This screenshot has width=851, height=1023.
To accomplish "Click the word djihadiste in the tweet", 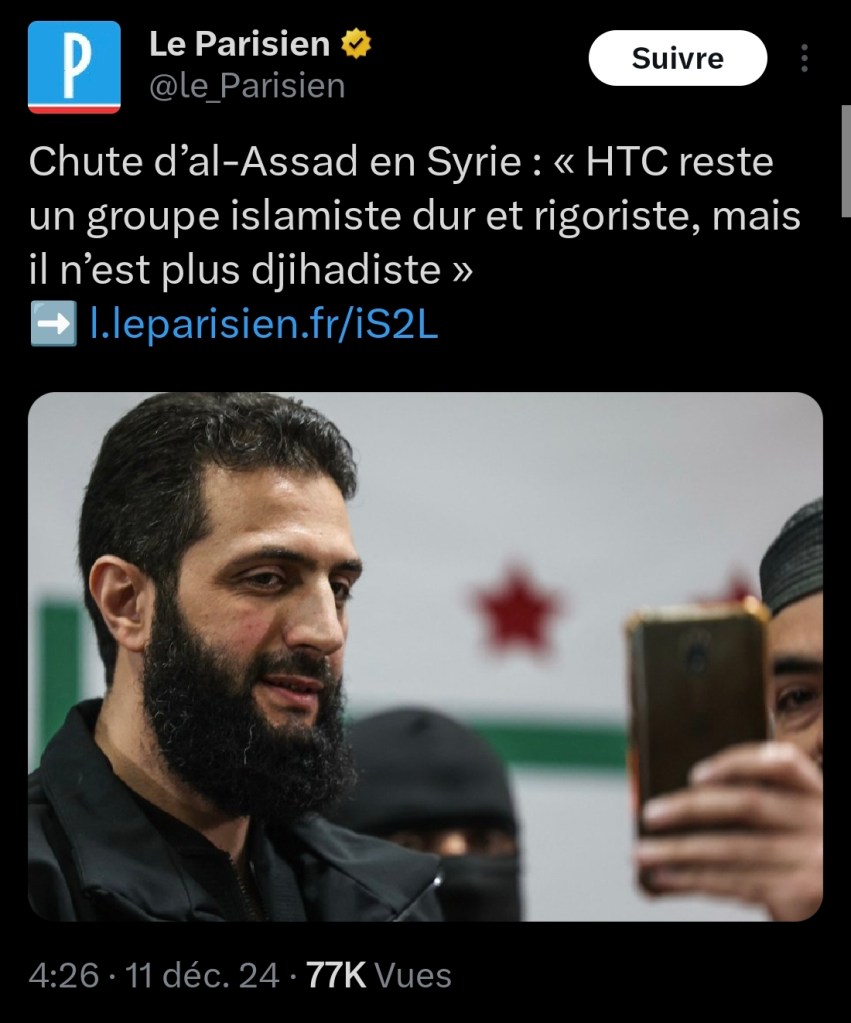I will pyautogui.click(x=346, y=269).
